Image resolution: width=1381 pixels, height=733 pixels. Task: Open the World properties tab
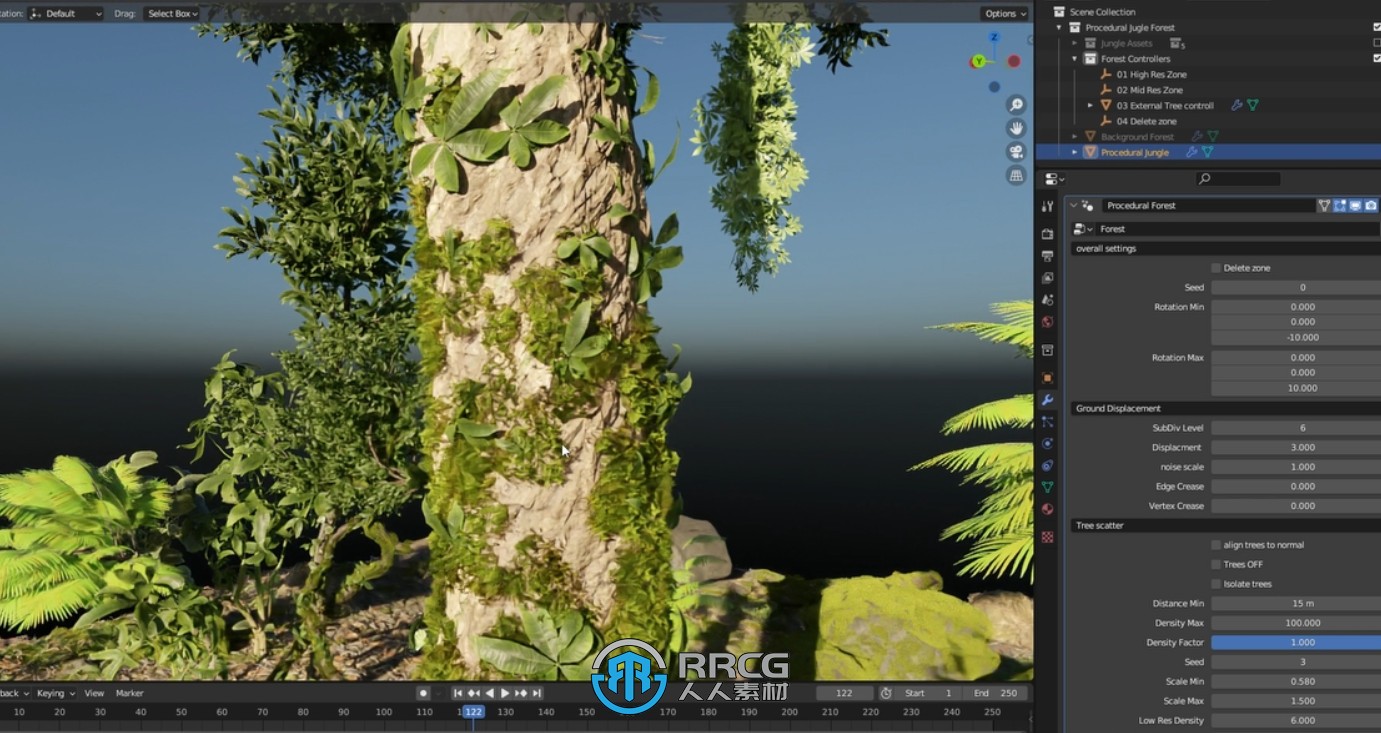point(1047,322)
